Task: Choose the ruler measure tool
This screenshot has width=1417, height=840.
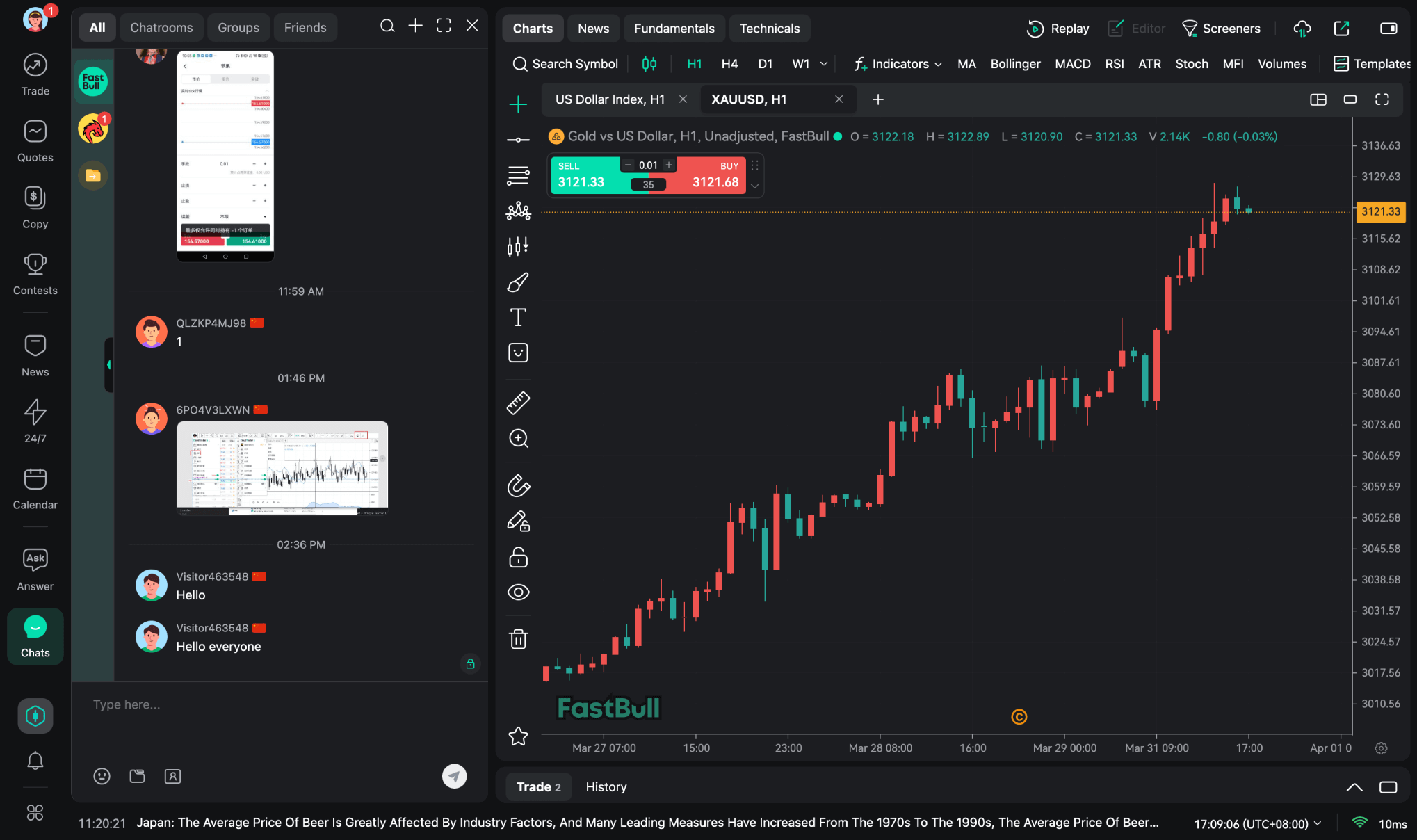Action: coord(518,403)
